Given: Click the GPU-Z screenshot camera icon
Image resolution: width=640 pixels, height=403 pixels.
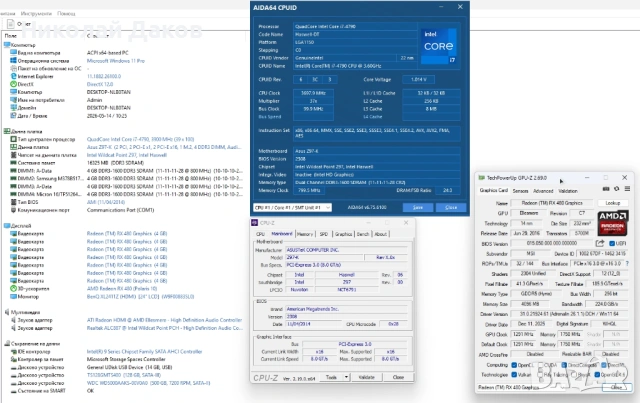Looking at the screenshot, I should coord(606,189).
